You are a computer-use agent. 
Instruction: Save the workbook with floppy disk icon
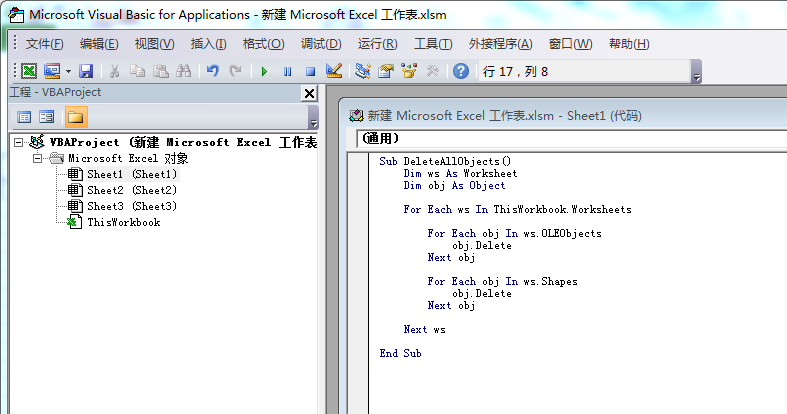[86, 71]
